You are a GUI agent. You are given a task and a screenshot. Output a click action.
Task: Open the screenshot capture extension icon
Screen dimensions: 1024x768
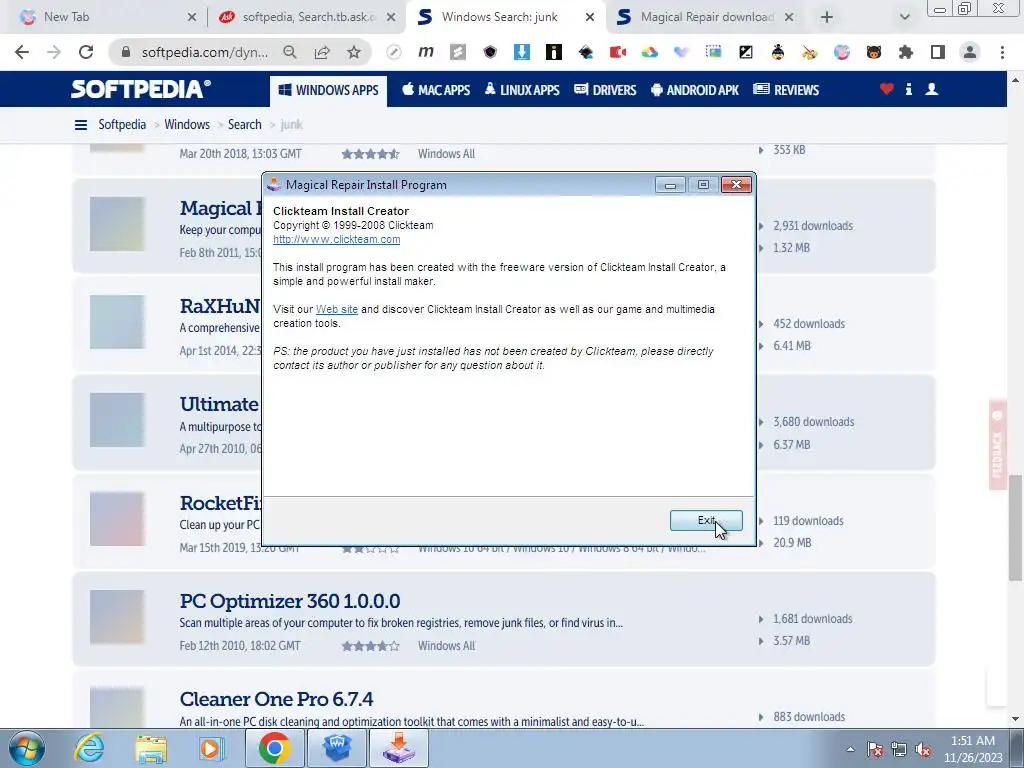coord(714,52)
